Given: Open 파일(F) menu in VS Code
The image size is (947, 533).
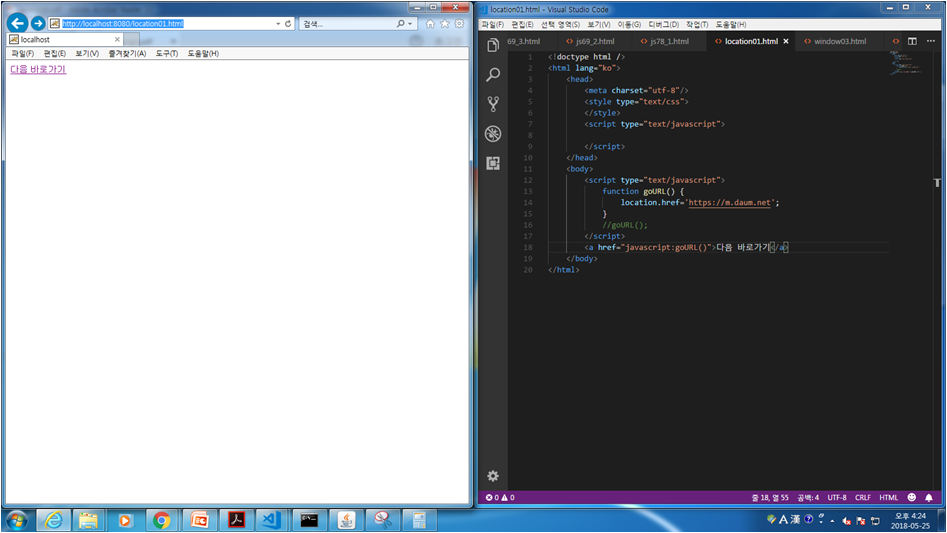Looking at the screenshot, I should (x=492, y=24).
